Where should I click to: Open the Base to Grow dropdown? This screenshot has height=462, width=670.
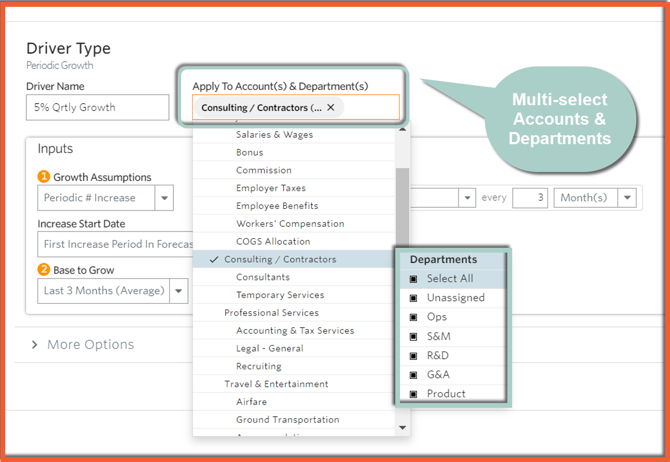[178, 291]
